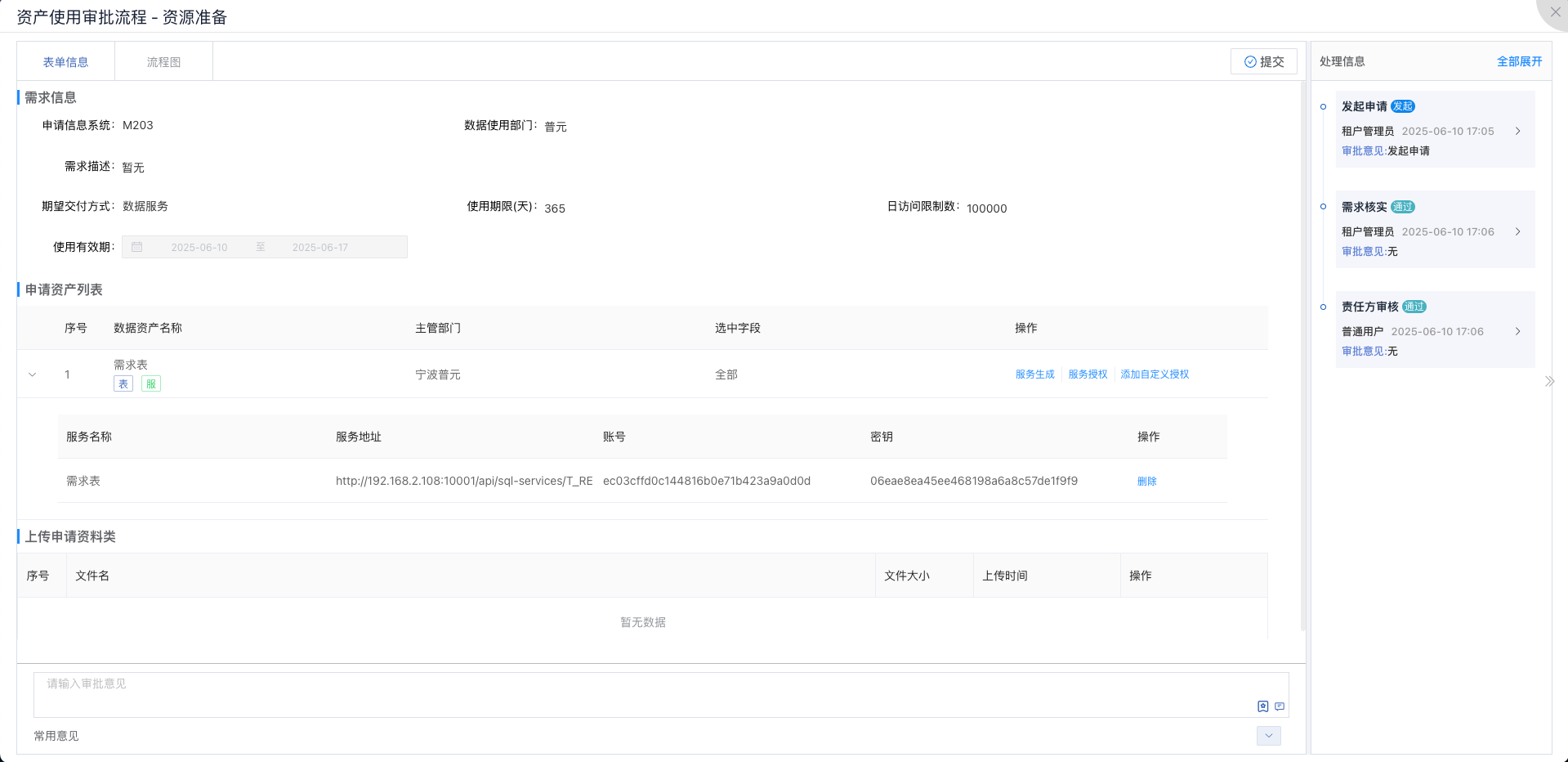
Task: Click the 发起 badge beside 发起申请
Action: click(x=1402, y=106)
